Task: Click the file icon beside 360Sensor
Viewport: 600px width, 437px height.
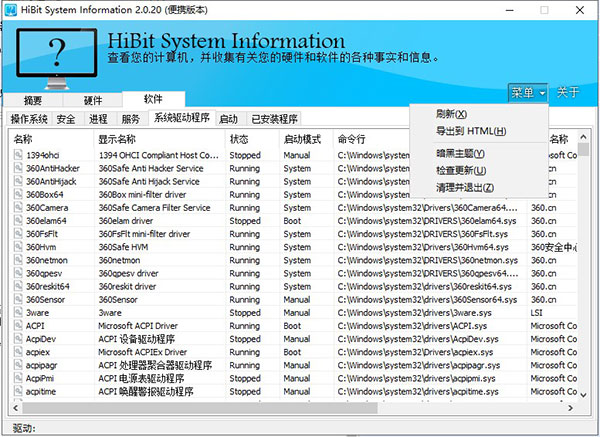Action: click(x=18, y=299)
